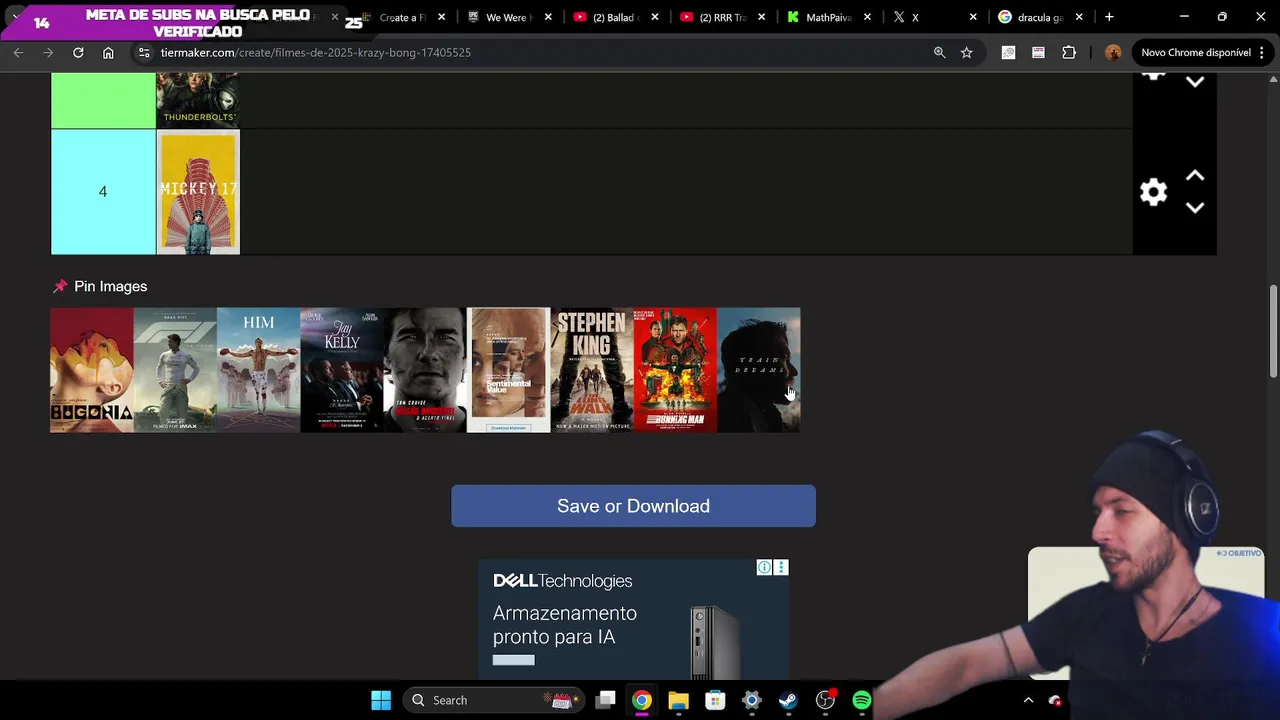Click the ad info icon
Screen dimensions: 1280x720
(764, 568)
